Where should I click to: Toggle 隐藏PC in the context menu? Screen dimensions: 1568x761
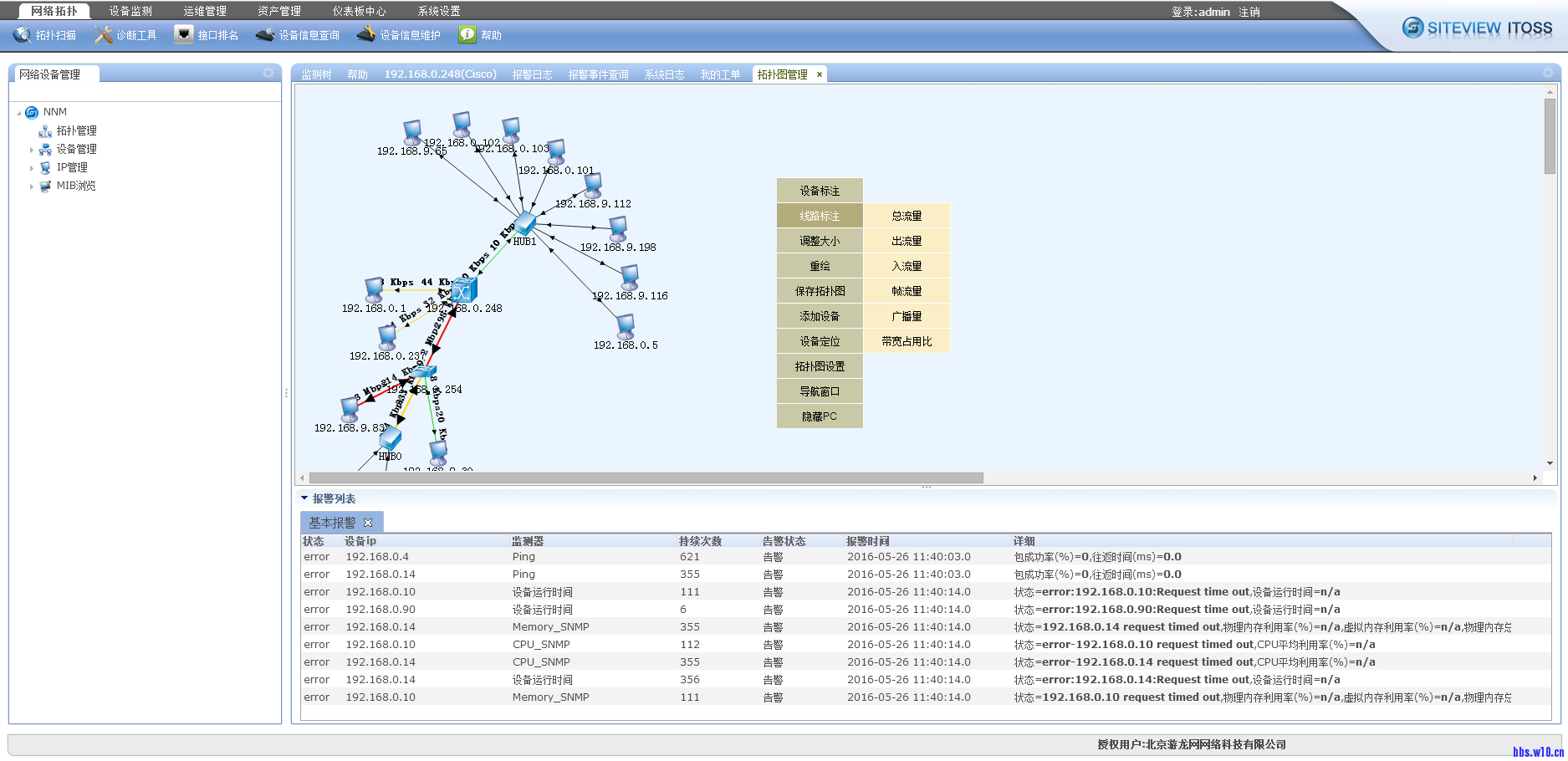(819, 416)
